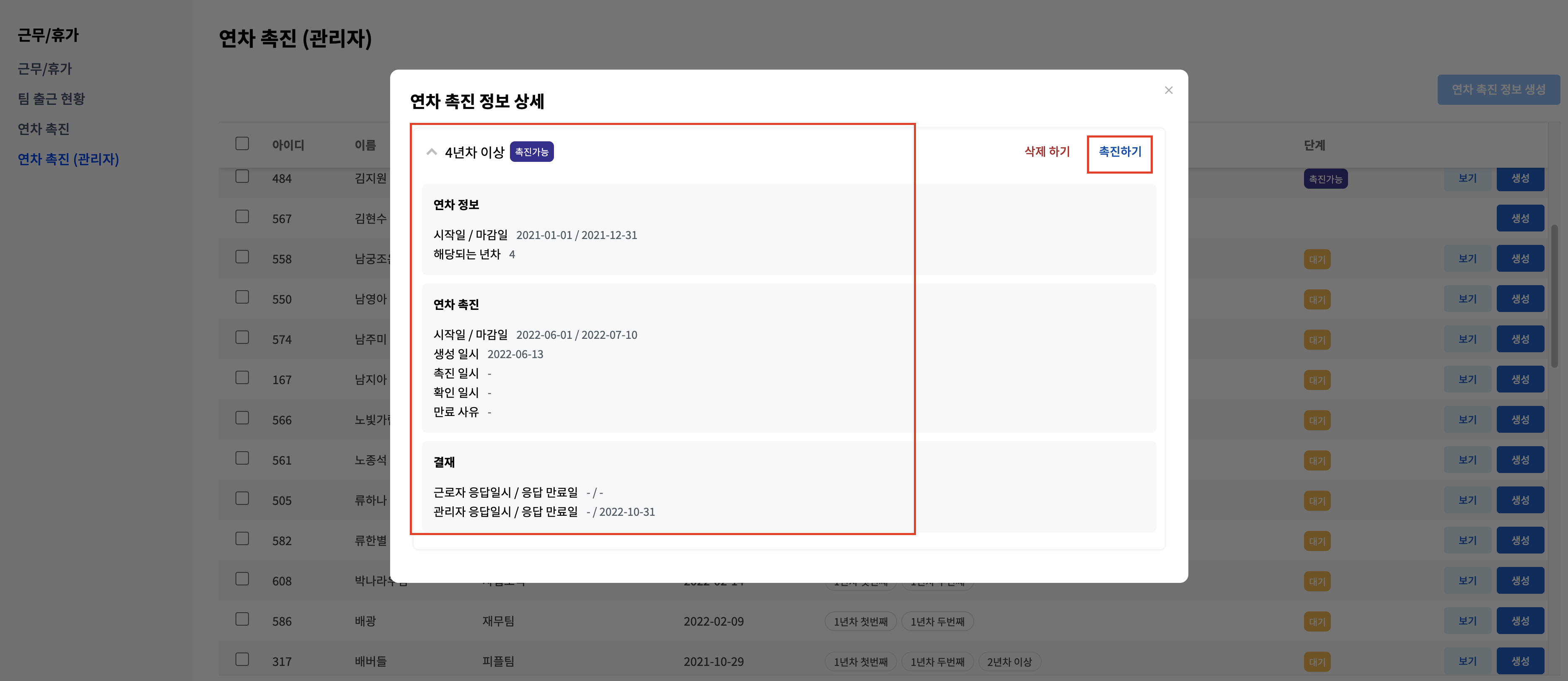Click 연차 촉진 정보 생성 button

point(1498,90)
